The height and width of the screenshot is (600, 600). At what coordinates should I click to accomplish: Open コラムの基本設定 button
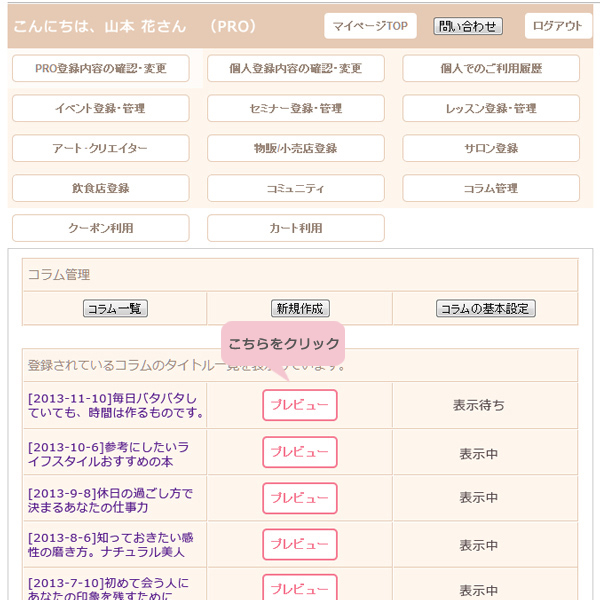point(486,308)
